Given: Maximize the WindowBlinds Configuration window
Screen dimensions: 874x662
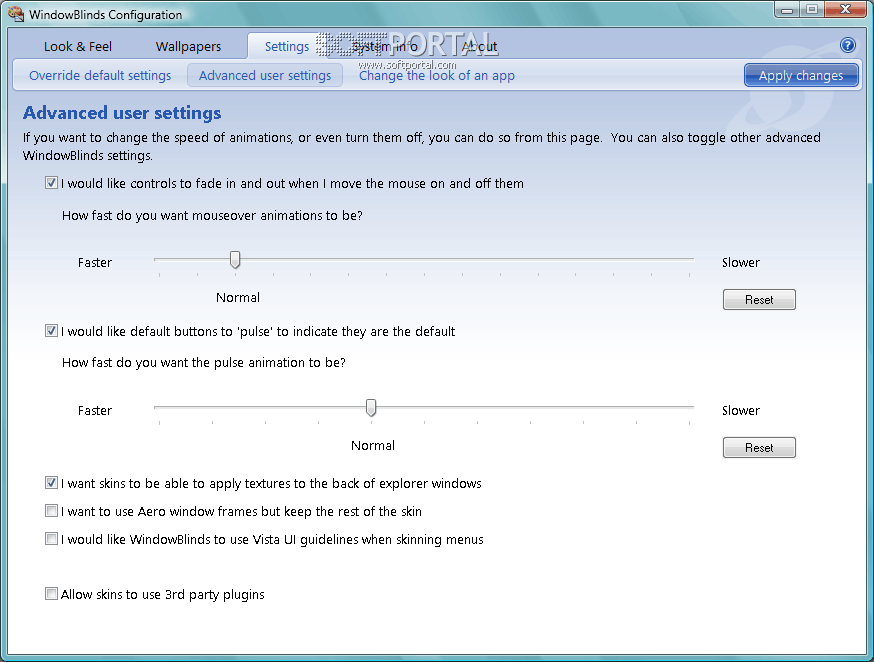Looking at the screenshot, I should [812, 9].
